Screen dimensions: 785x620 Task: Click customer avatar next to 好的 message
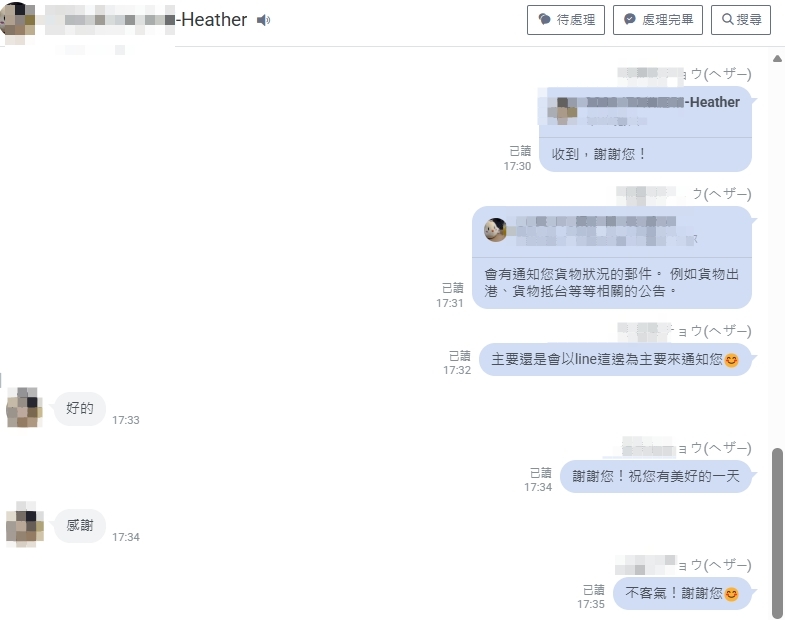pos(24,408)
